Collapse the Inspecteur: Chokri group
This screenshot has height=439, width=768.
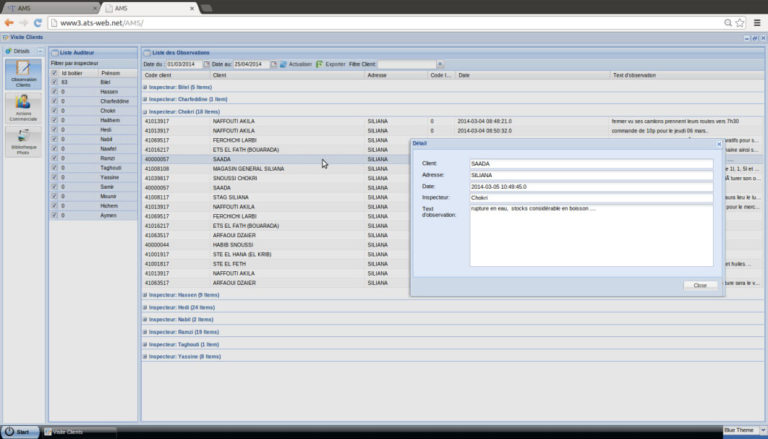point(145,112)
